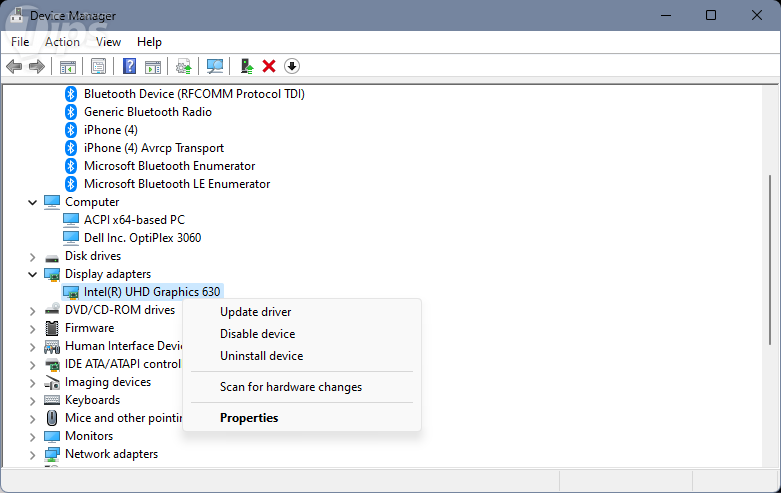This screenshot has height=494, width=781.
Task: Select the ACPI x64-based PC entry
Action: (x=134, y=220)
